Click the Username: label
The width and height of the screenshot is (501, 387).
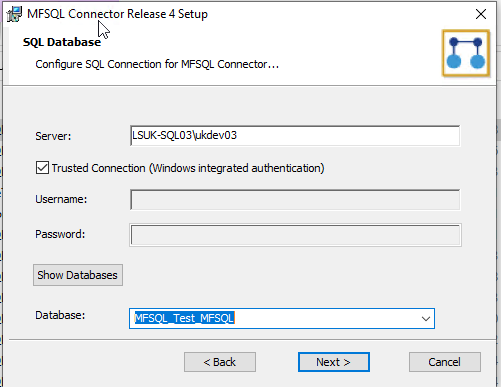coord(61,199)
